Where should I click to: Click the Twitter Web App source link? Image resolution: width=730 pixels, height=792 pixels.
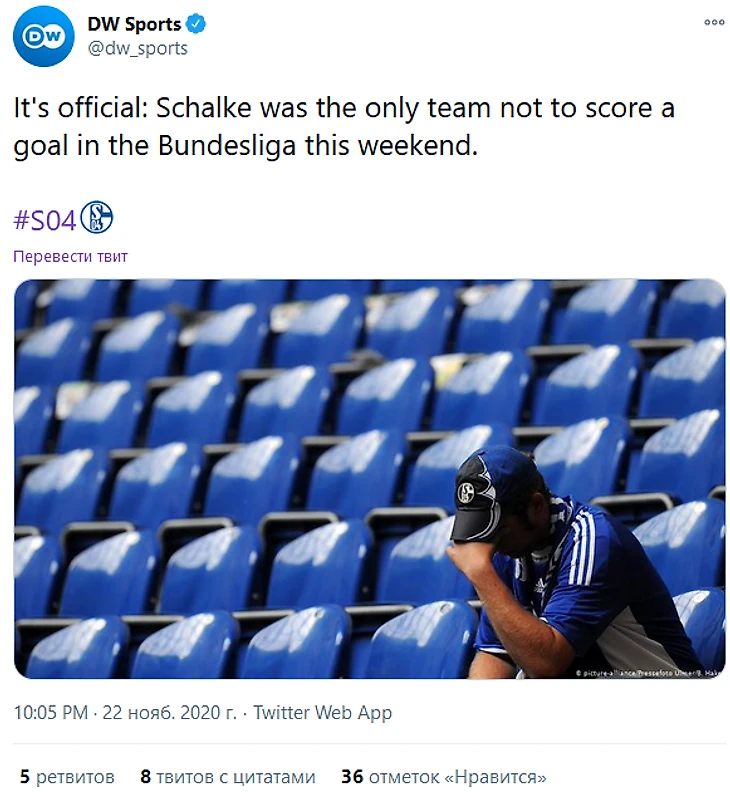(322, 713)
